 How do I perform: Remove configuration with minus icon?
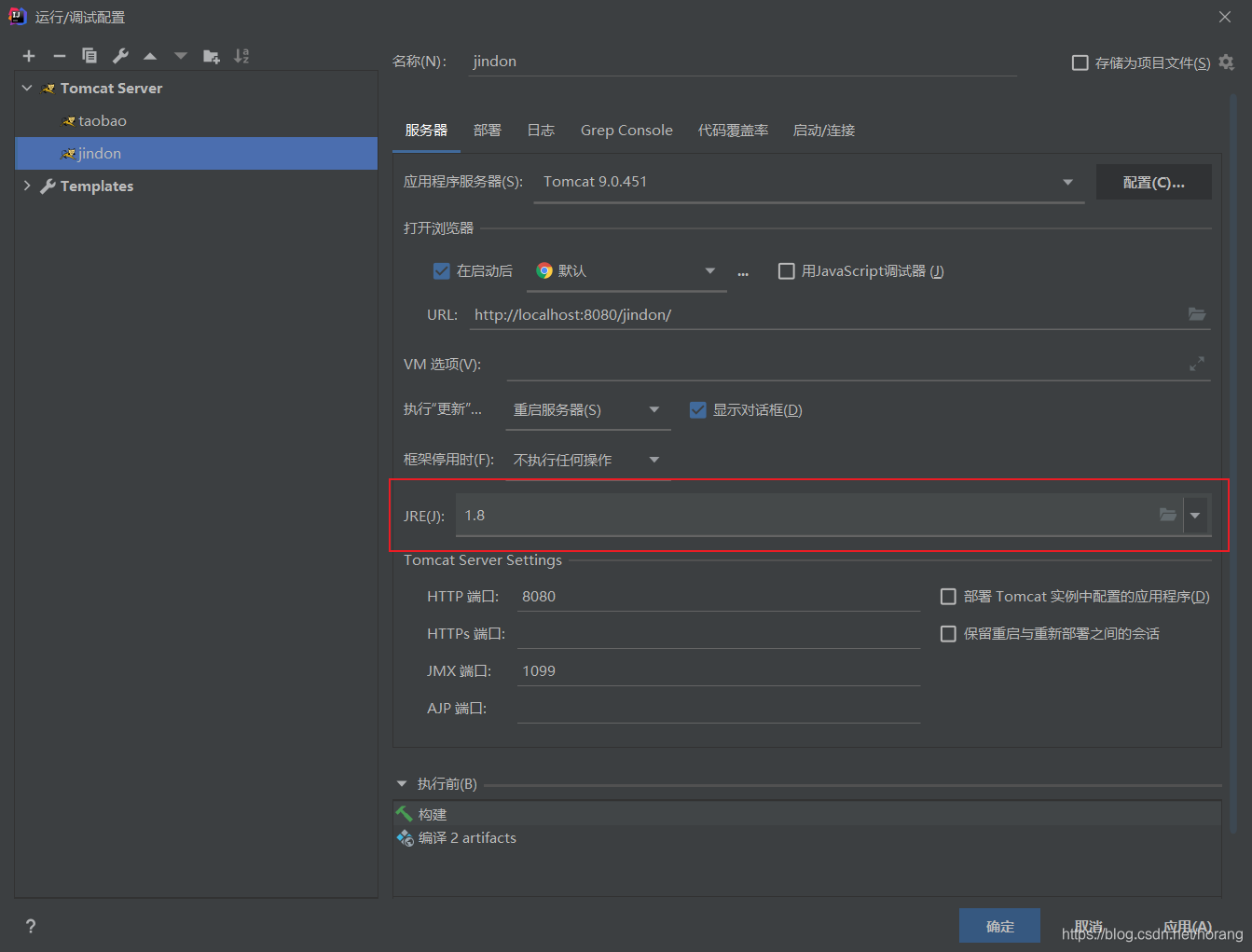[x=59, y=56]
